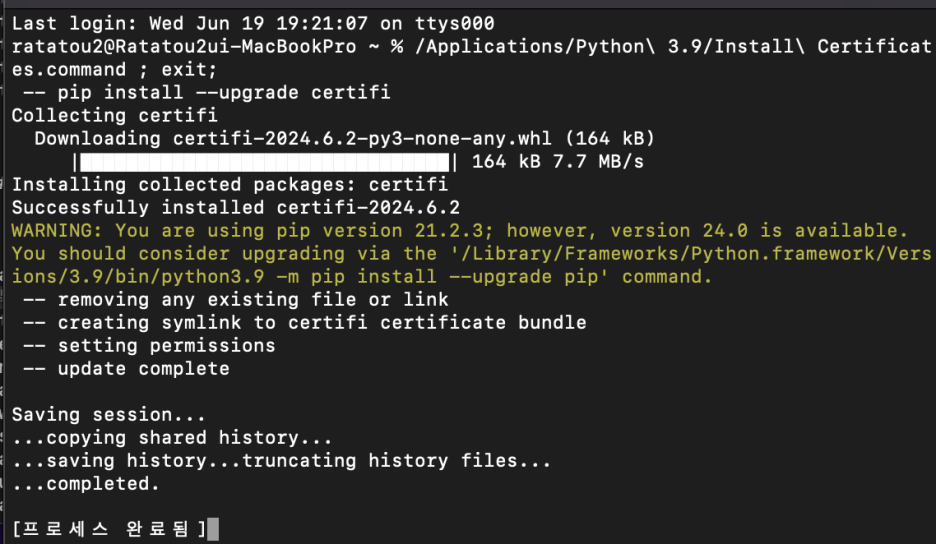
Task: Click the '-- removing any existing file or link' line
Action: 236,300
